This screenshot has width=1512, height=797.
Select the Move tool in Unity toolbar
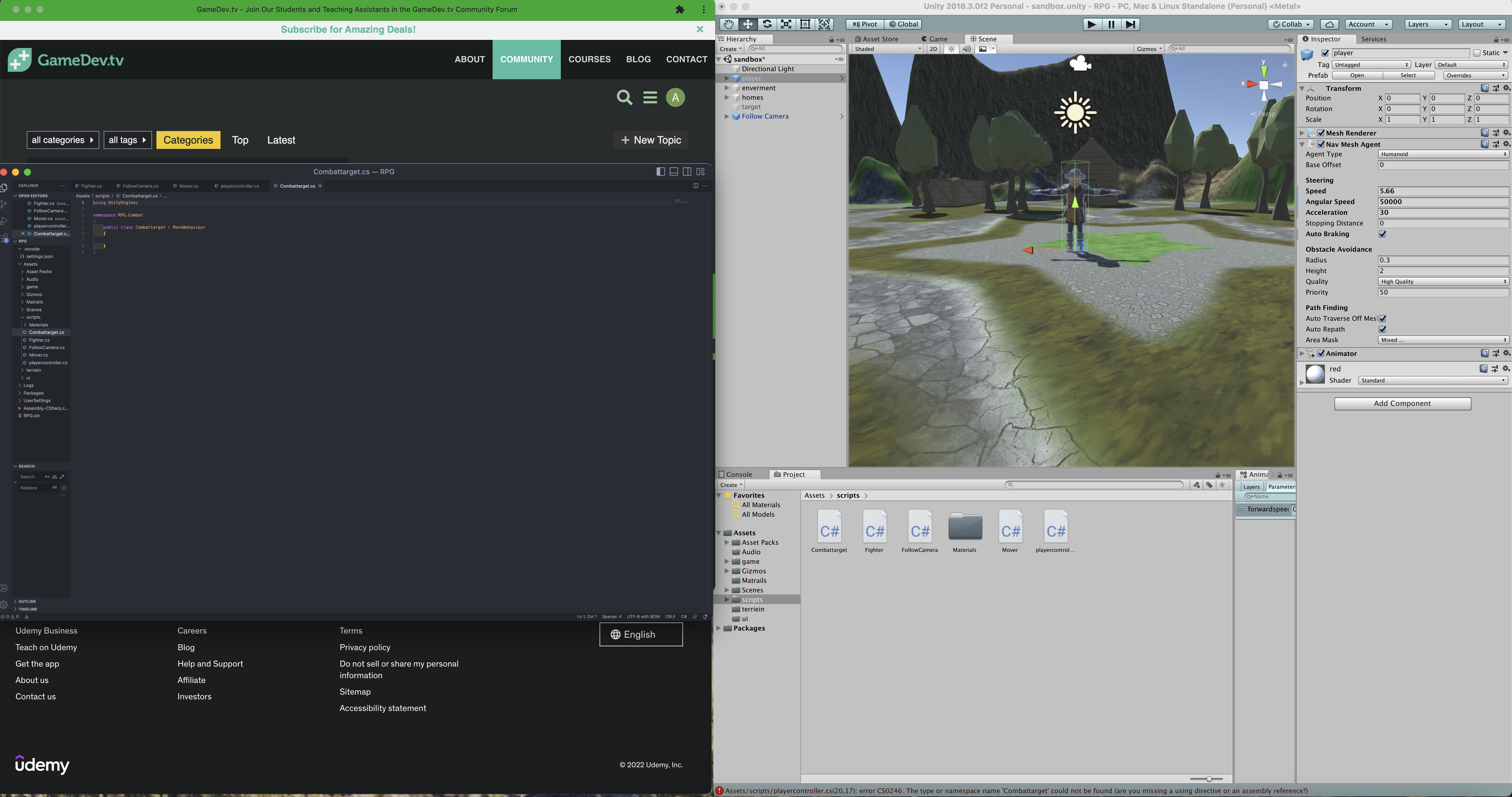click(x=747, y=24)
